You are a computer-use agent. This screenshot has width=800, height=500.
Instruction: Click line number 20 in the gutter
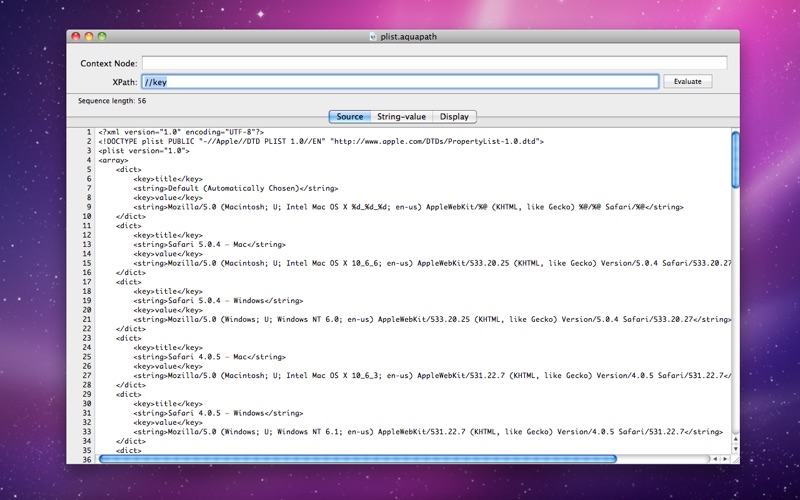click(87, 310)
